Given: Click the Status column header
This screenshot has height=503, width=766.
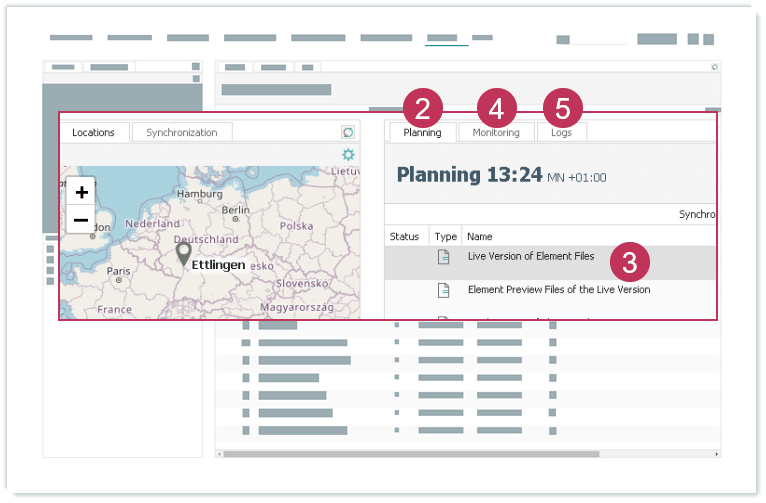Looking at the screenshot, I should click(405, 237).
